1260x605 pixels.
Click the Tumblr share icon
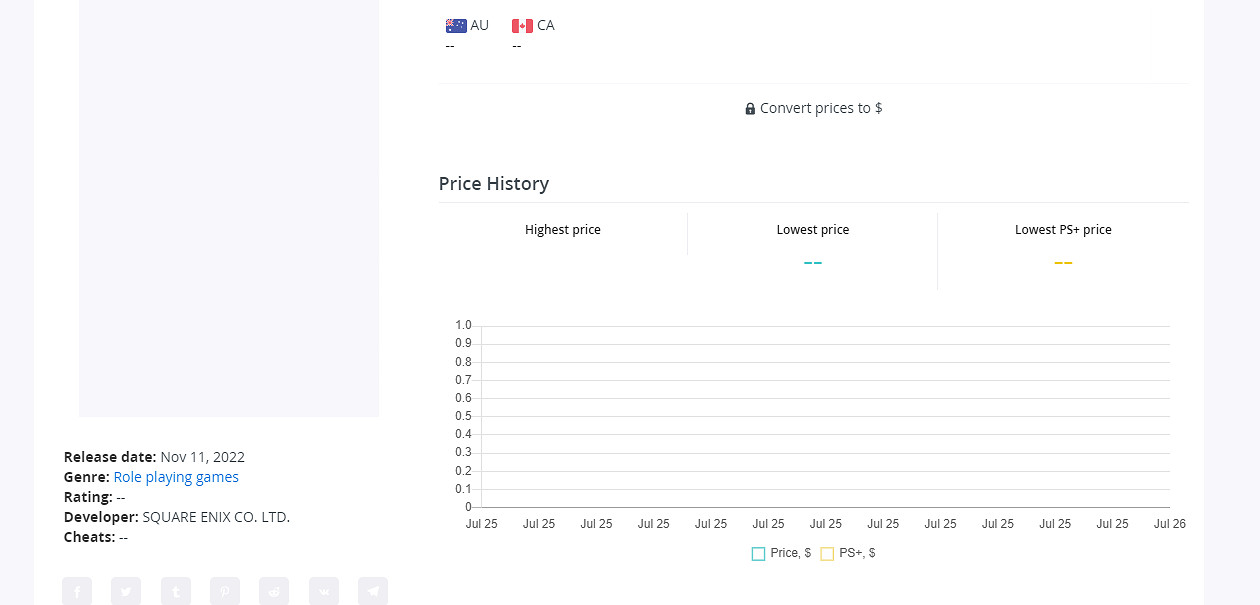tap(176, 591)
